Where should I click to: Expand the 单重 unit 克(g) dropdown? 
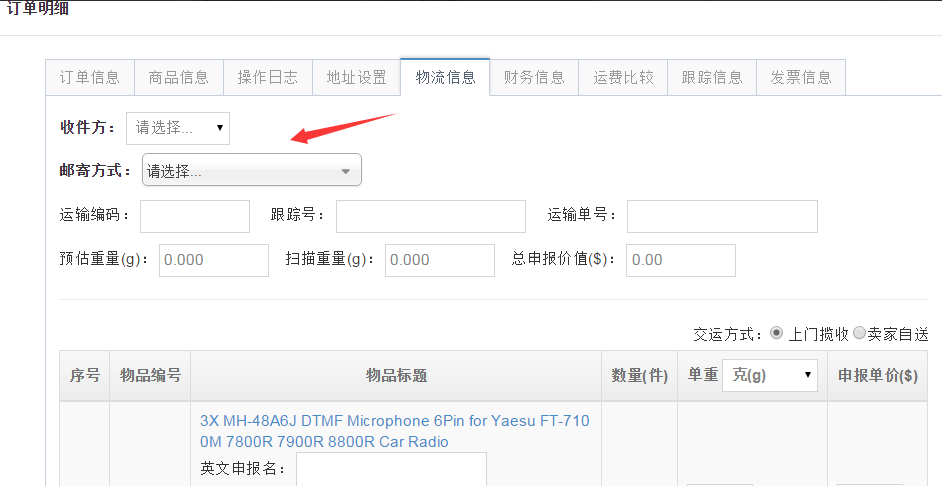[771, 376]
